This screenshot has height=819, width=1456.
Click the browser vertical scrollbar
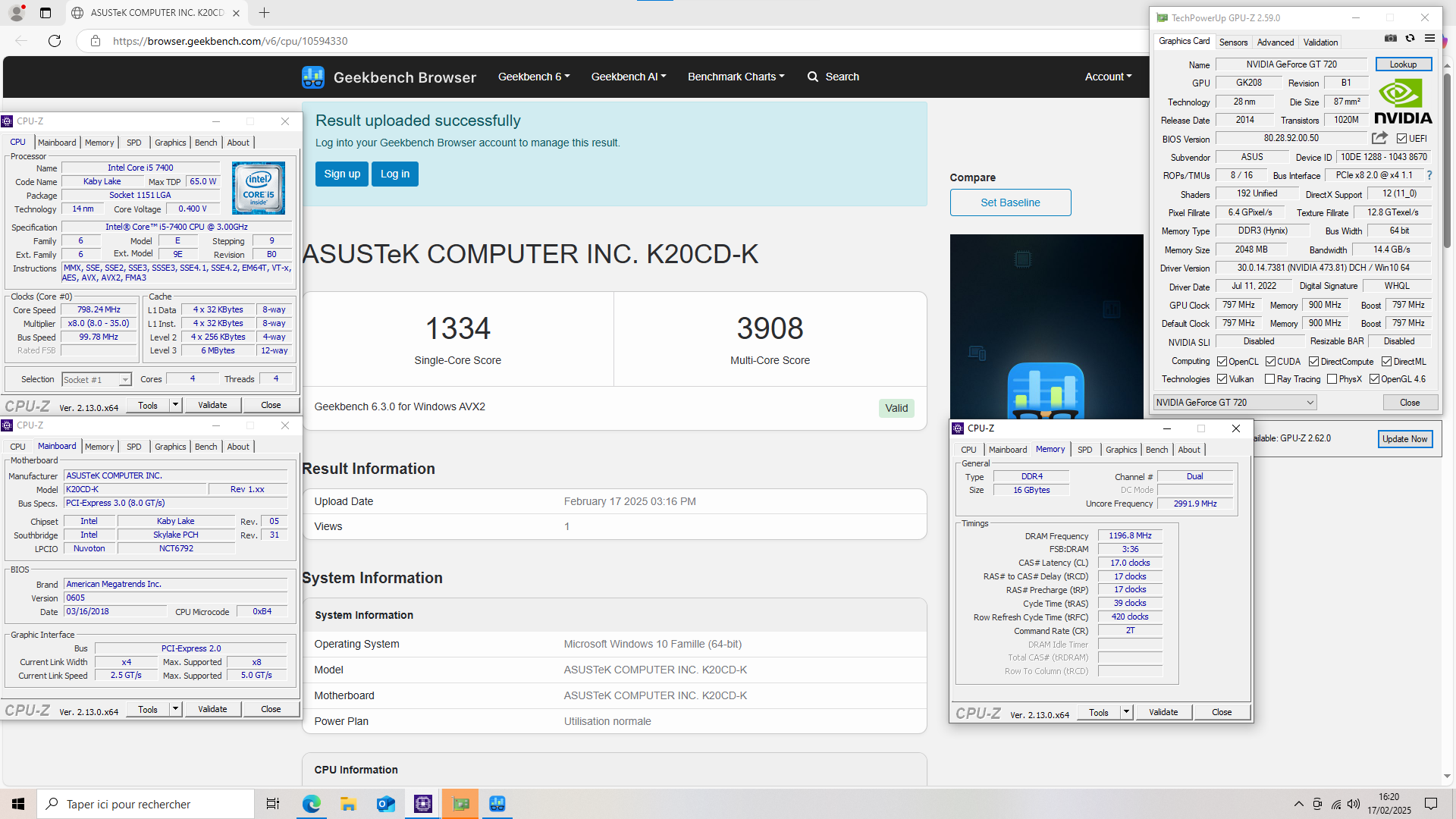tap(1447, 159)
